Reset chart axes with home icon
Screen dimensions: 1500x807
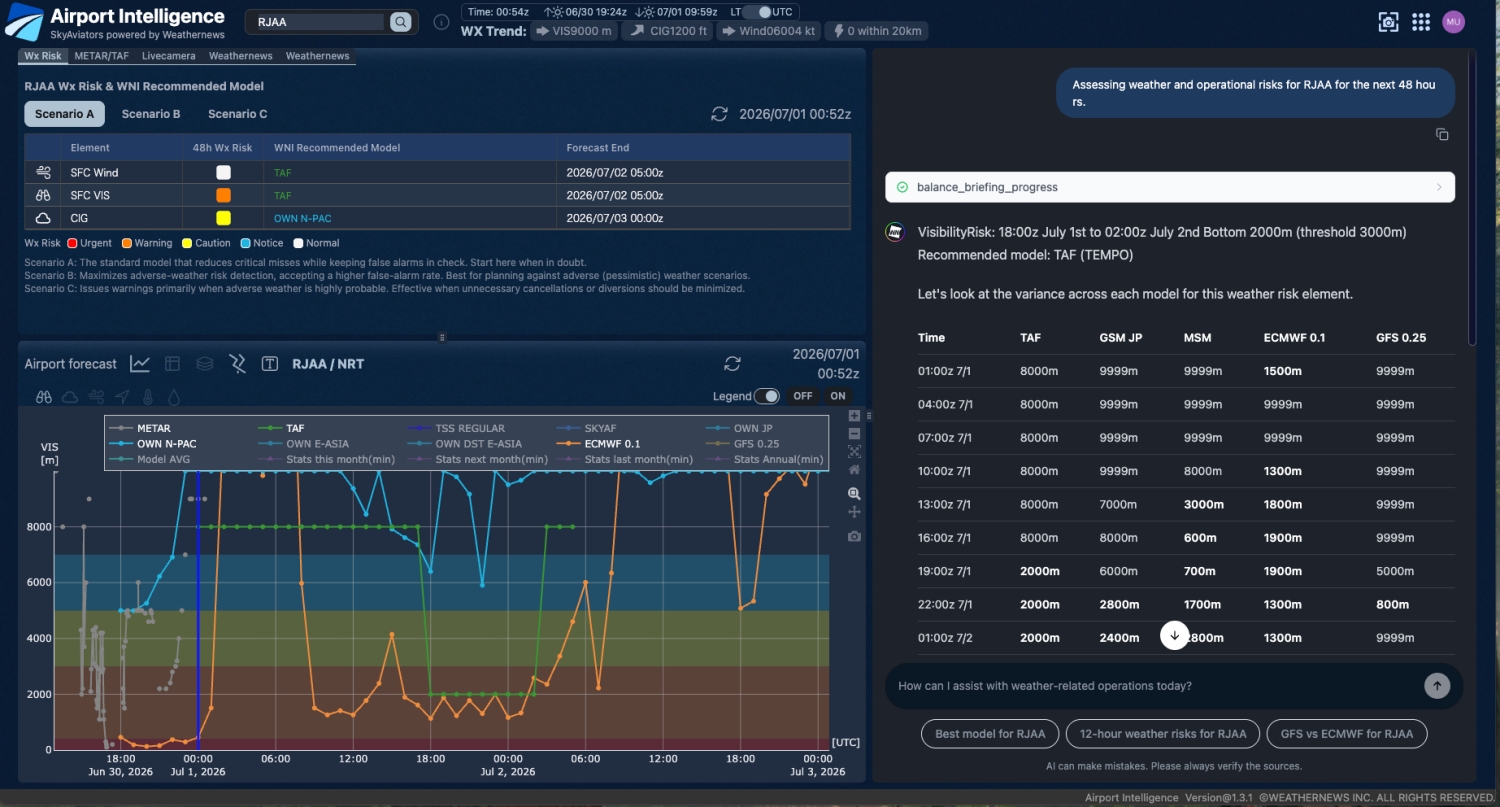854,469
